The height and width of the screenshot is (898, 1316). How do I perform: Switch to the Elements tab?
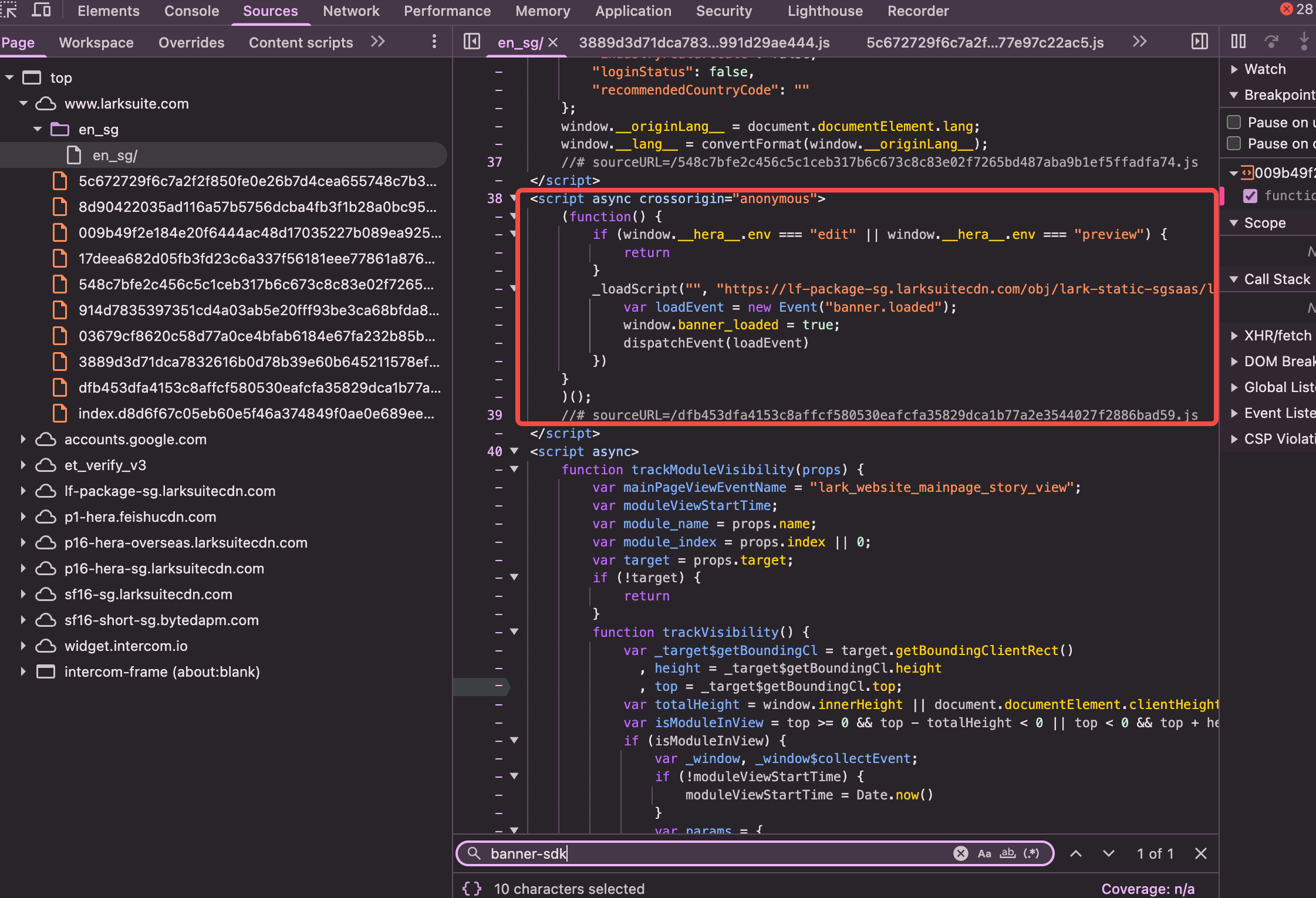pyautogui.click(x=109, y=11)
